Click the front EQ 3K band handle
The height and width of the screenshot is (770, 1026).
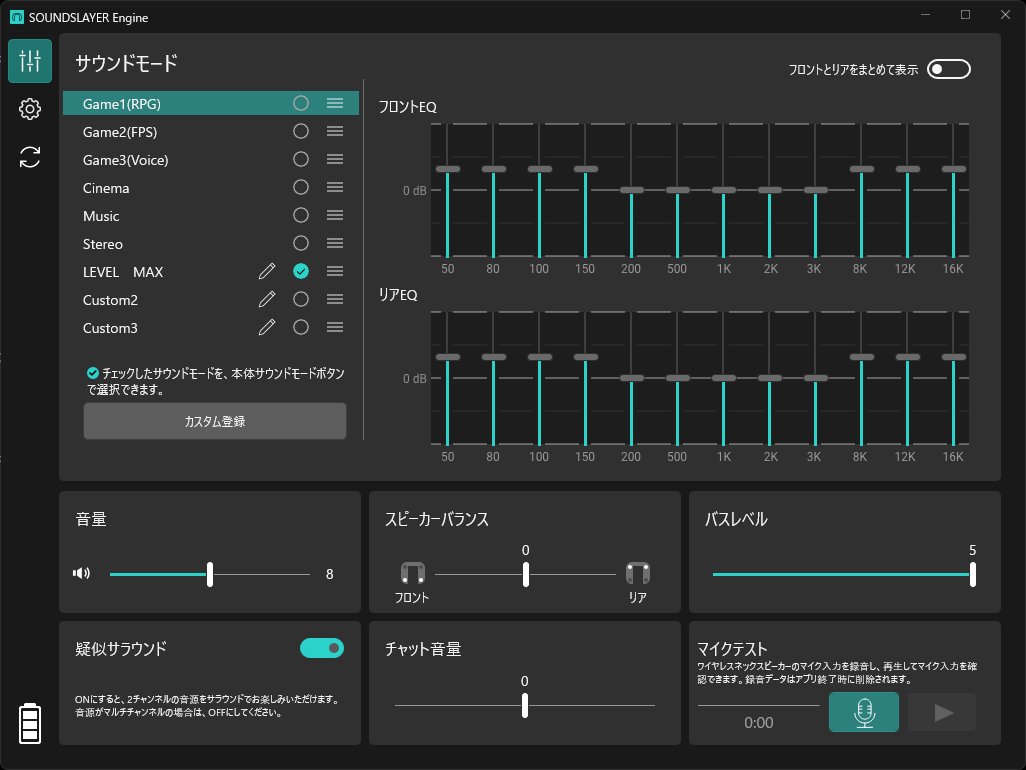point(815,190)
